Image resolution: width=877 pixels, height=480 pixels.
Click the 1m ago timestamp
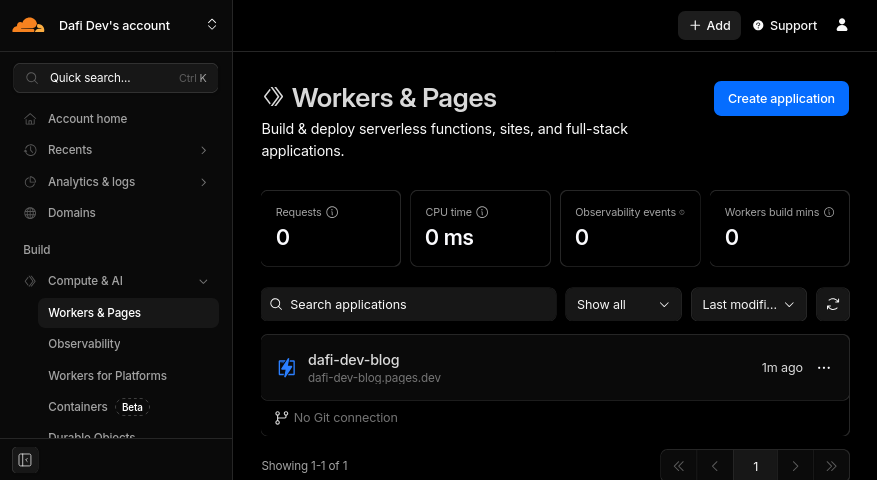pyautogui.click(x=781, y=368)
